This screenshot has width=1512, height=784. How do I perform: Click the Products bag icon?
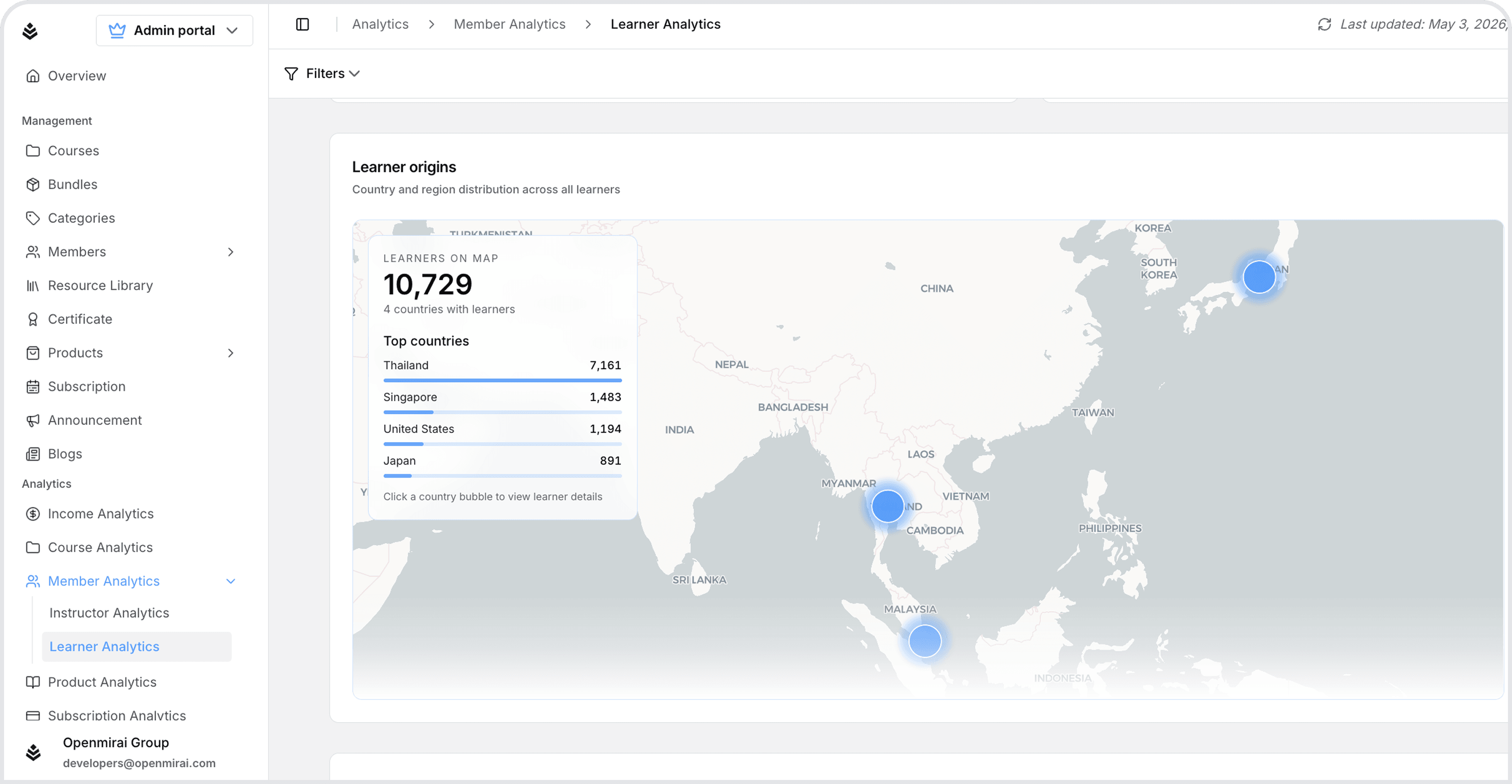33,352
